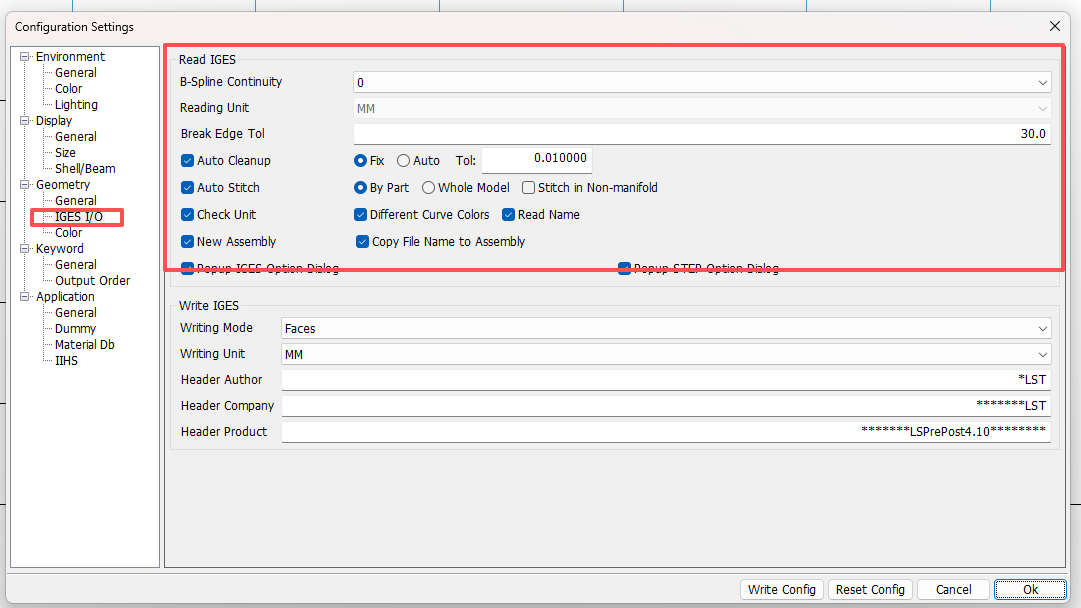Choose the Whole Model stitch option
Viewport: 1081px width, 608px height.
(428, 188)
